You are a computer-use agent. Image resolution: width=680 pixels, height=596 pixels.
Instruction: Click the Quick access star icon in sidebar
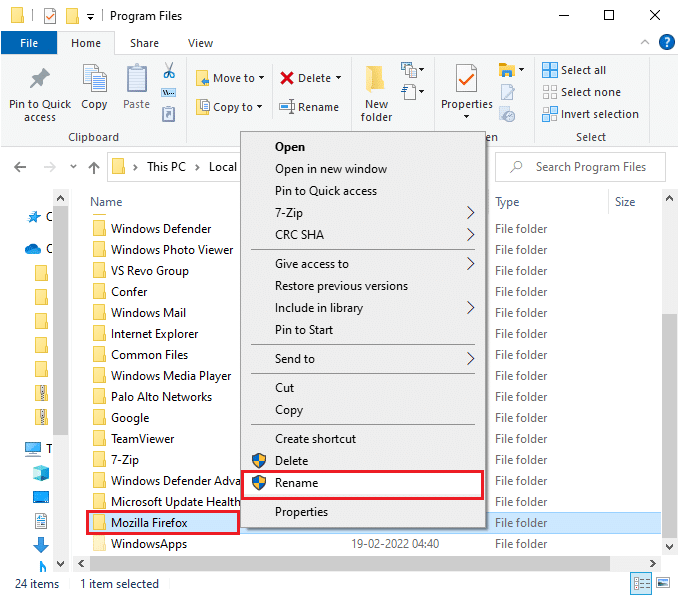pos(34,216)
